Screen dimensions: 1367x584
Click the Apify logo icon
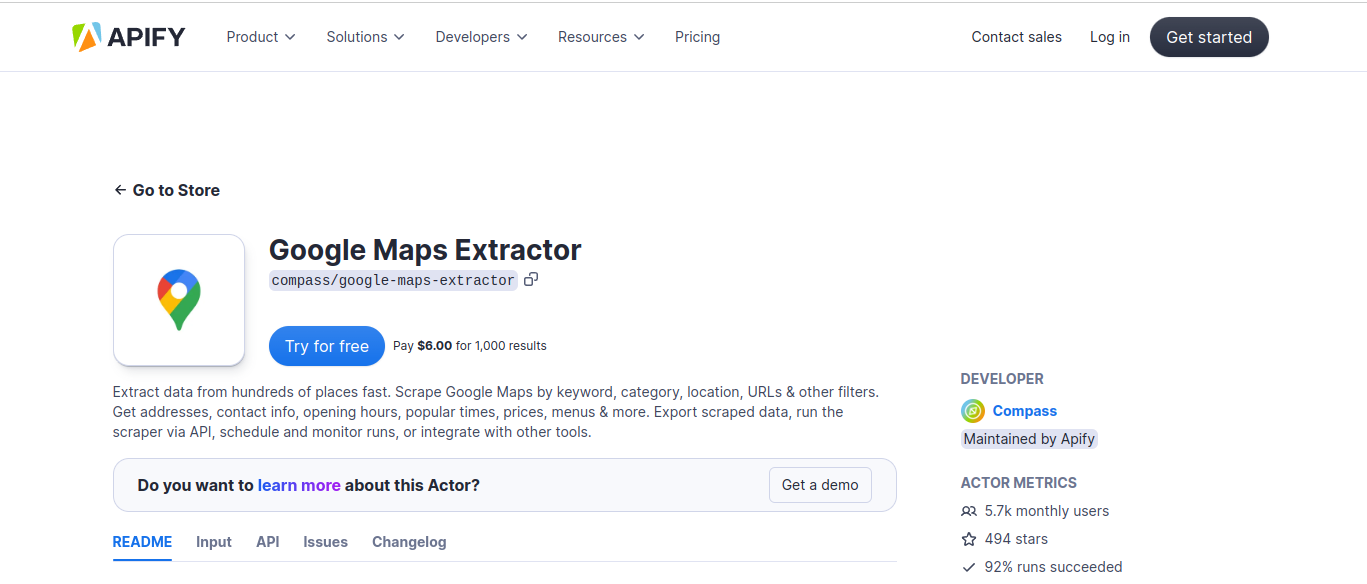click(x=86, y=37)
